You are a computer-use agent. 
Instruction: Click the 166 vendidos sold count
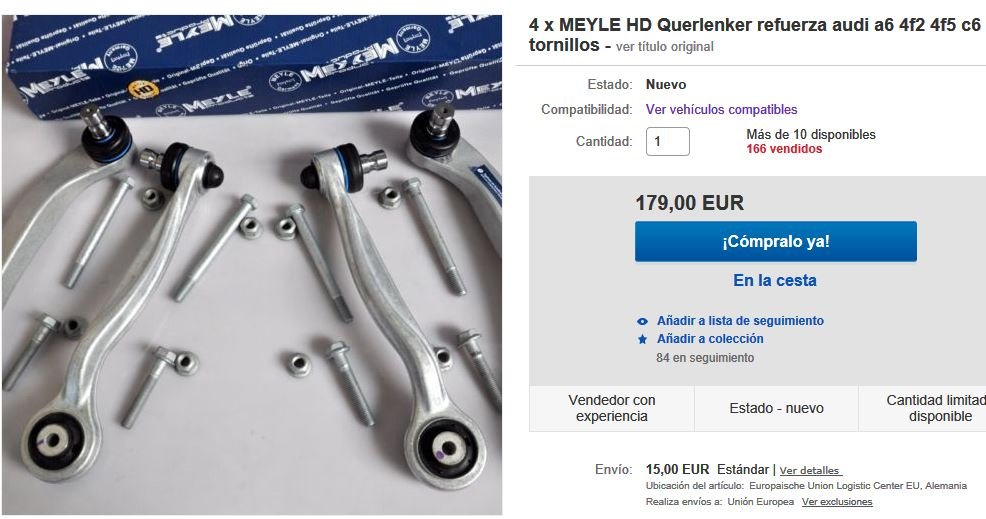[784, 149]
